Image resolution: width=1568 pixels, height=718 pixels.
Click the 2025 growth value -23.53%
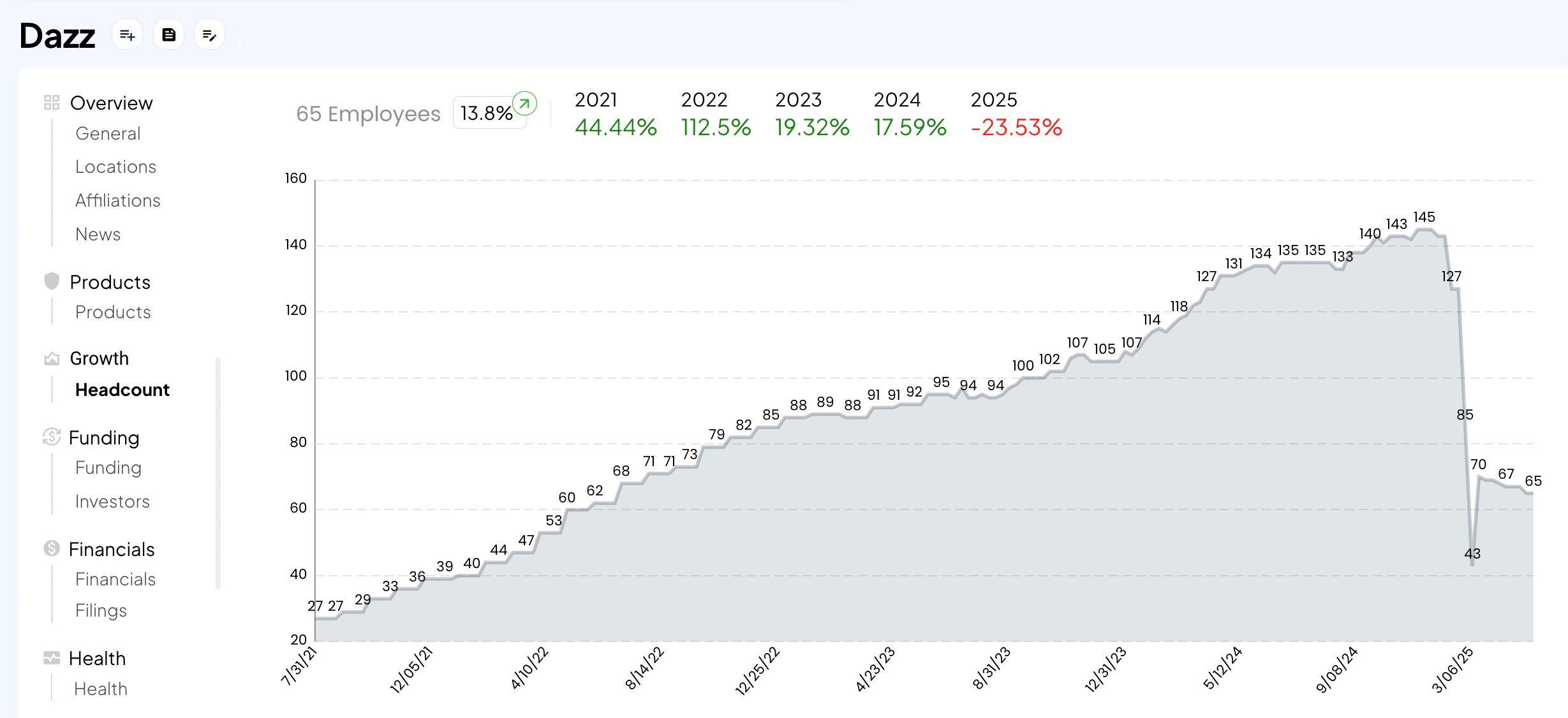[x=1016, y=128]
